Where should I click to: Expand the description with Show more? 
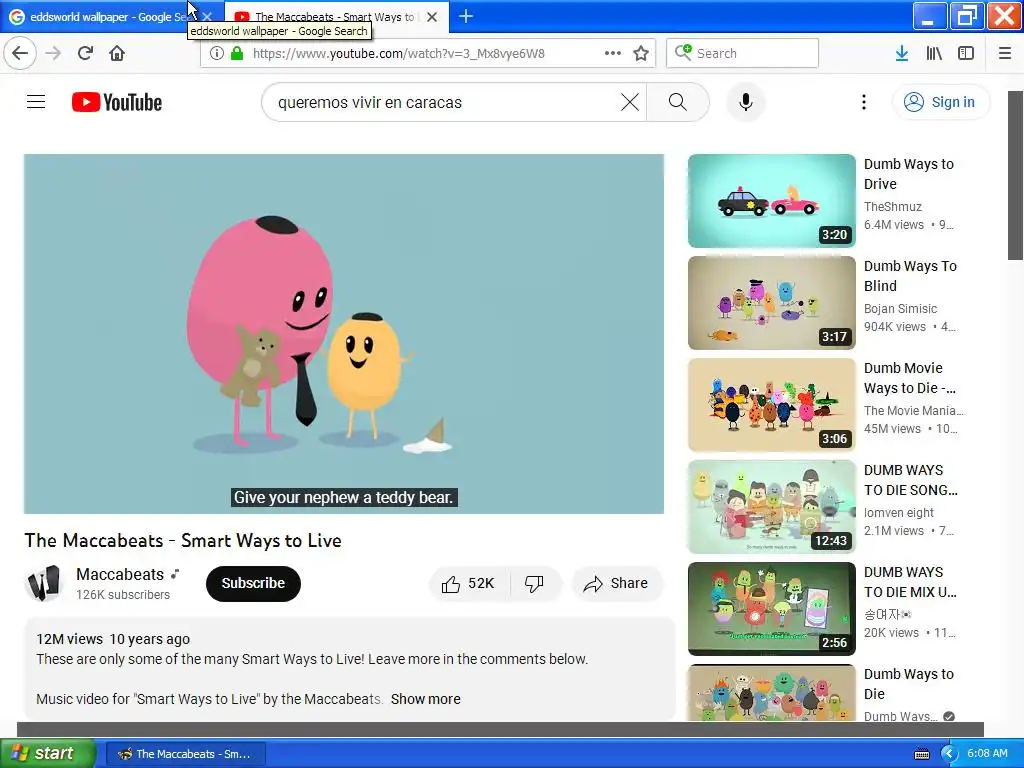pyautogui.click(x=426, y=699)
